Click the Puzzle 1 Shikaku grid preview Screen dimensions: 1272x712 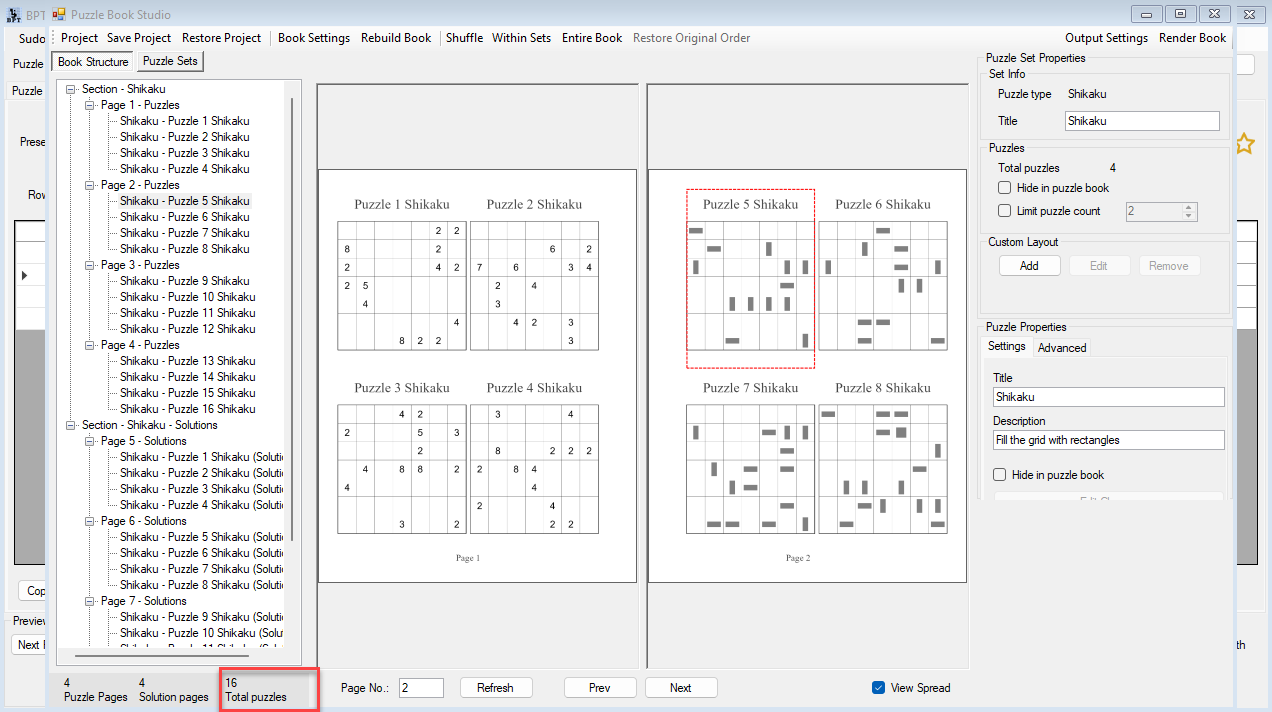coord(402,286)
